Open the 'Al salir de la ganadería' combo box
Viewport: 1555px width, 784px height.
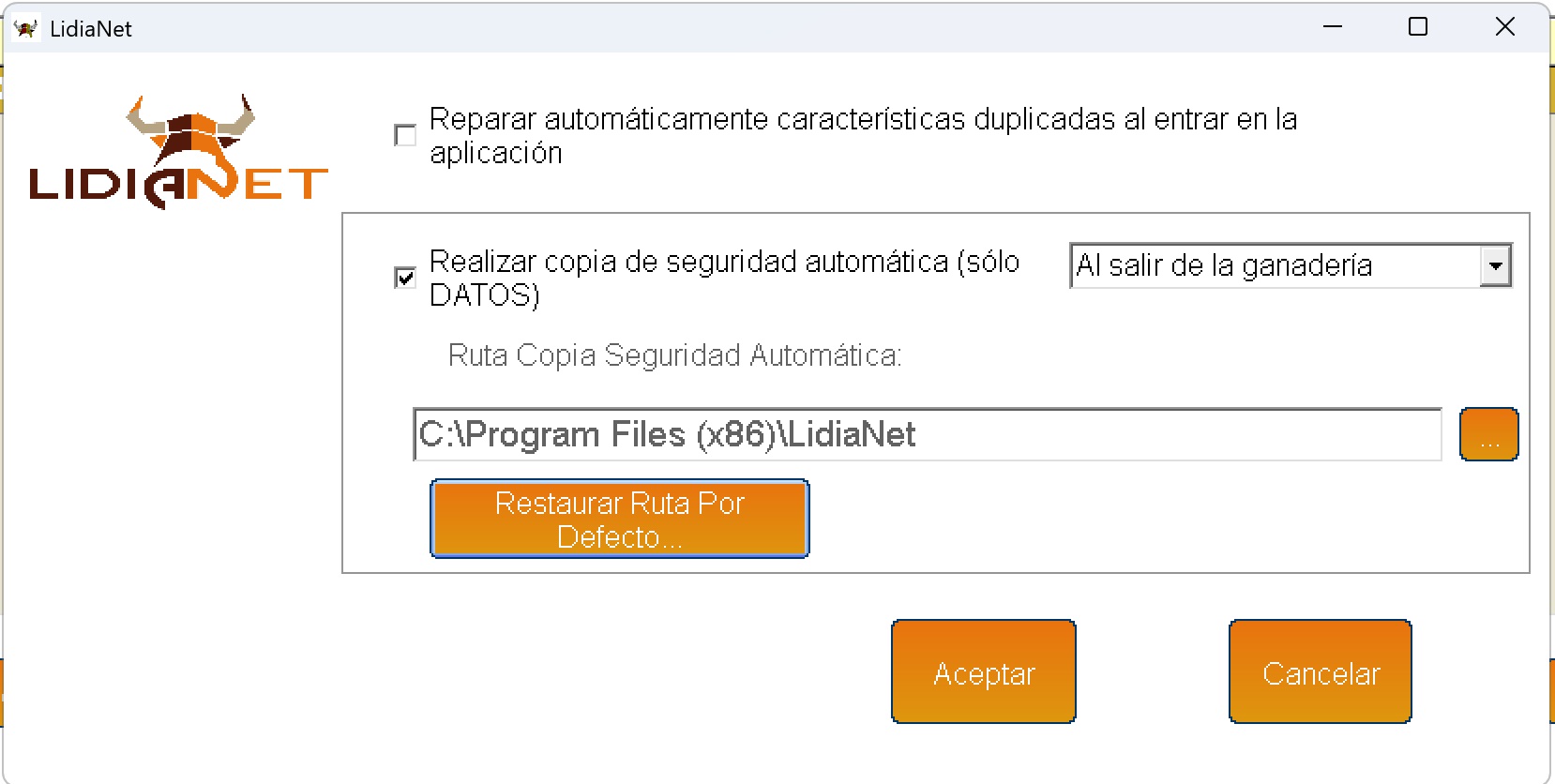tap(1274, 266)
